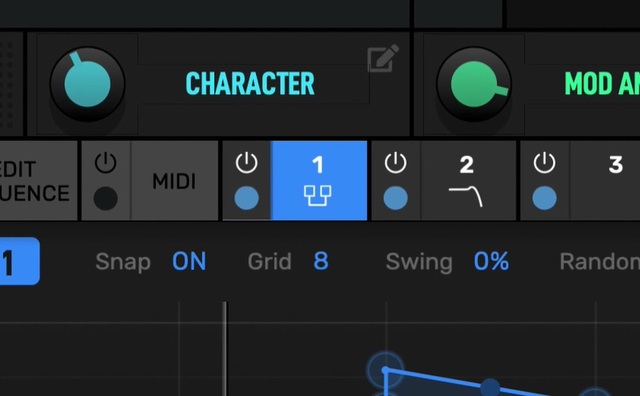Select the MIDI tab

[x=174, y=181]
